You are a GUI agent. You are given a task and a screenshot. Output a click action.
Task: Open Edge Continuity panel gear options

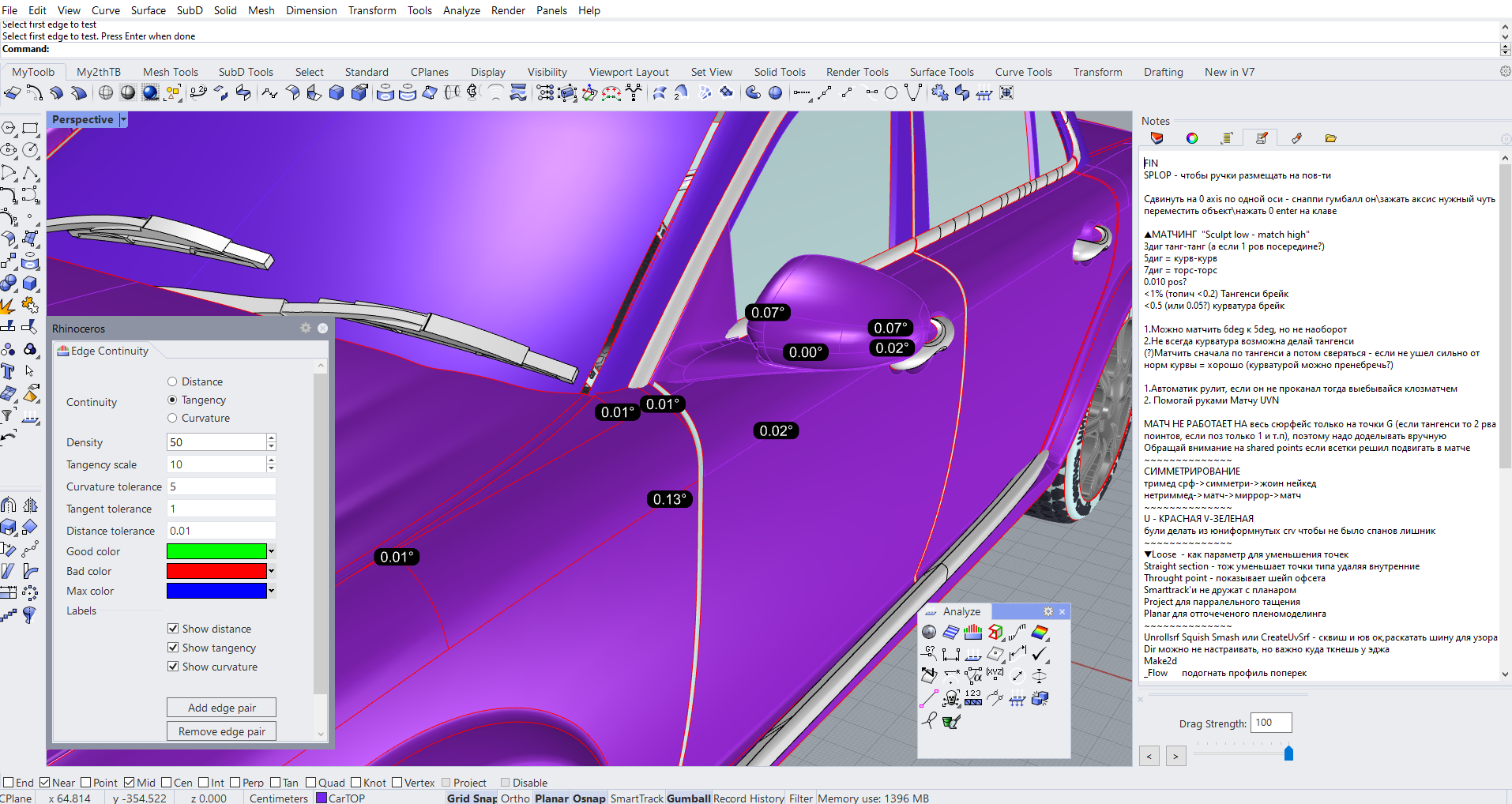pos(306,328)
